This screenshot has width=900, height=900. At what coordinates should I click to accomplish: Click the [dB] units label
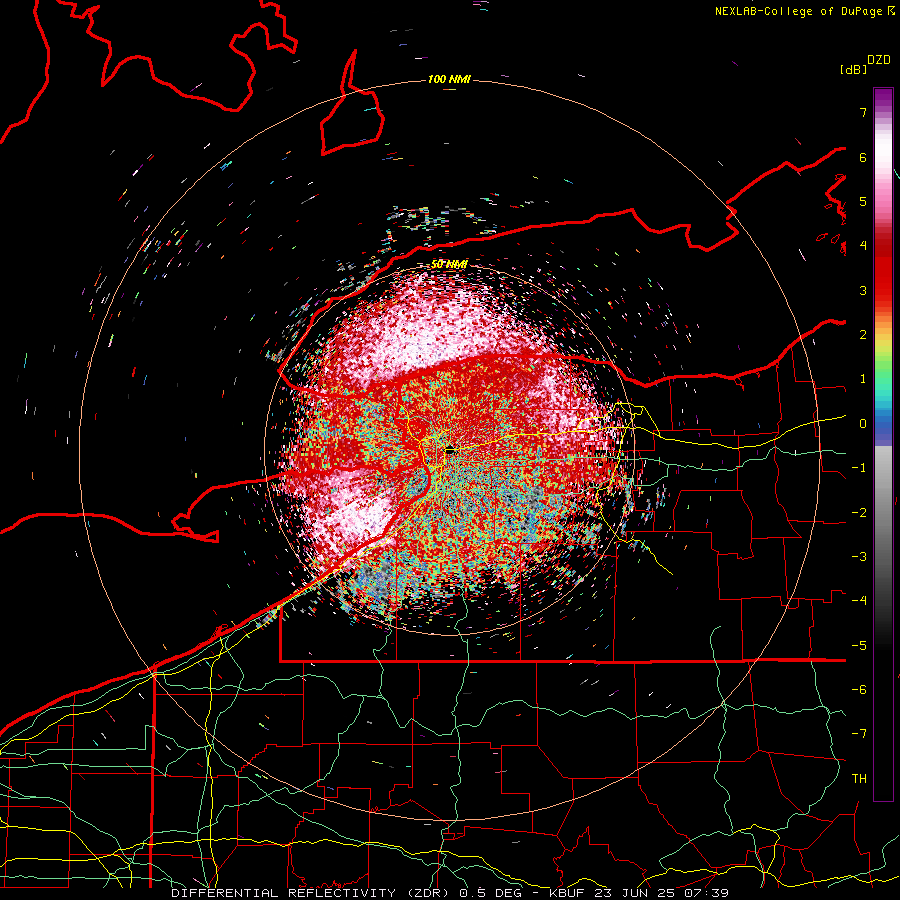[853, 69]
